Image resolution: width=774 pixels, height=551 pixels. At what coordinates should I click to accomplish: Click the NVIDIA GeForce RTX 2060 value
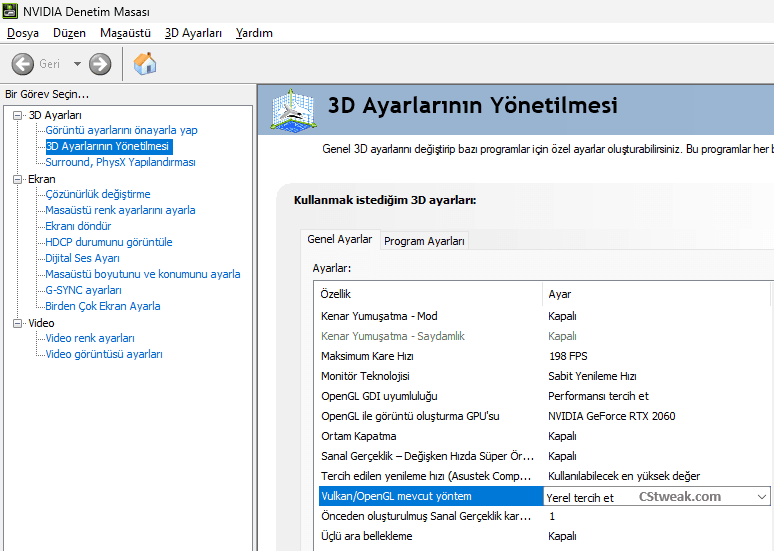tap(612, 416)
